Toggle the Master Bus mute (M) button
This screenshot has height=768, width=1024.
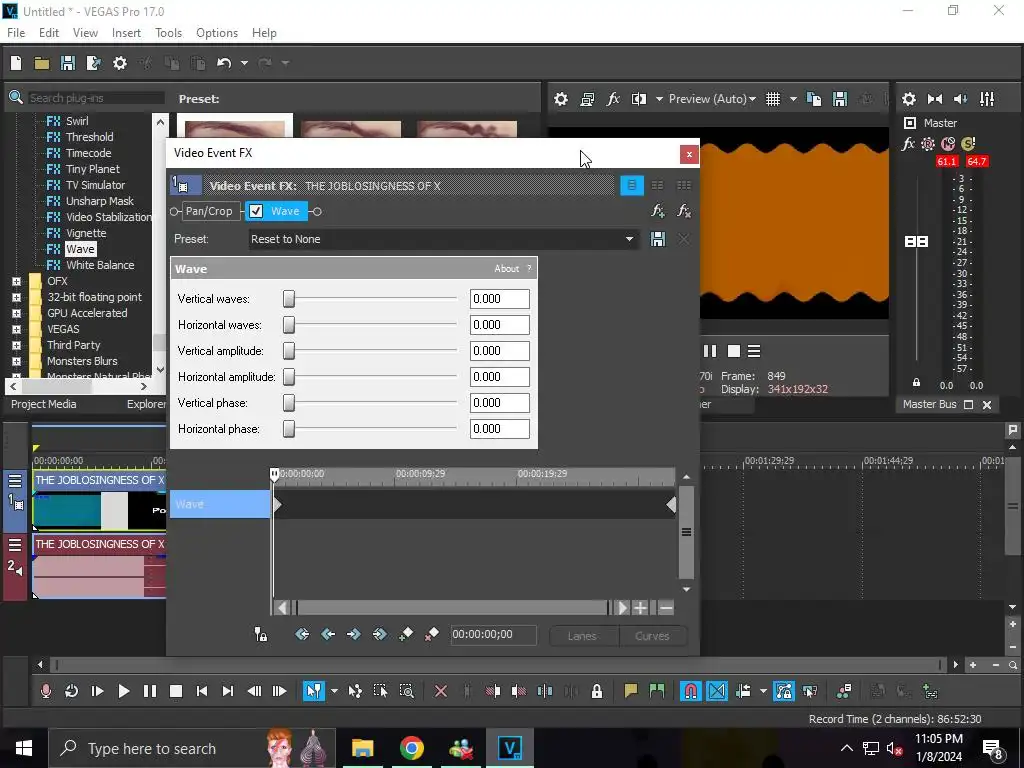(948, 144)
